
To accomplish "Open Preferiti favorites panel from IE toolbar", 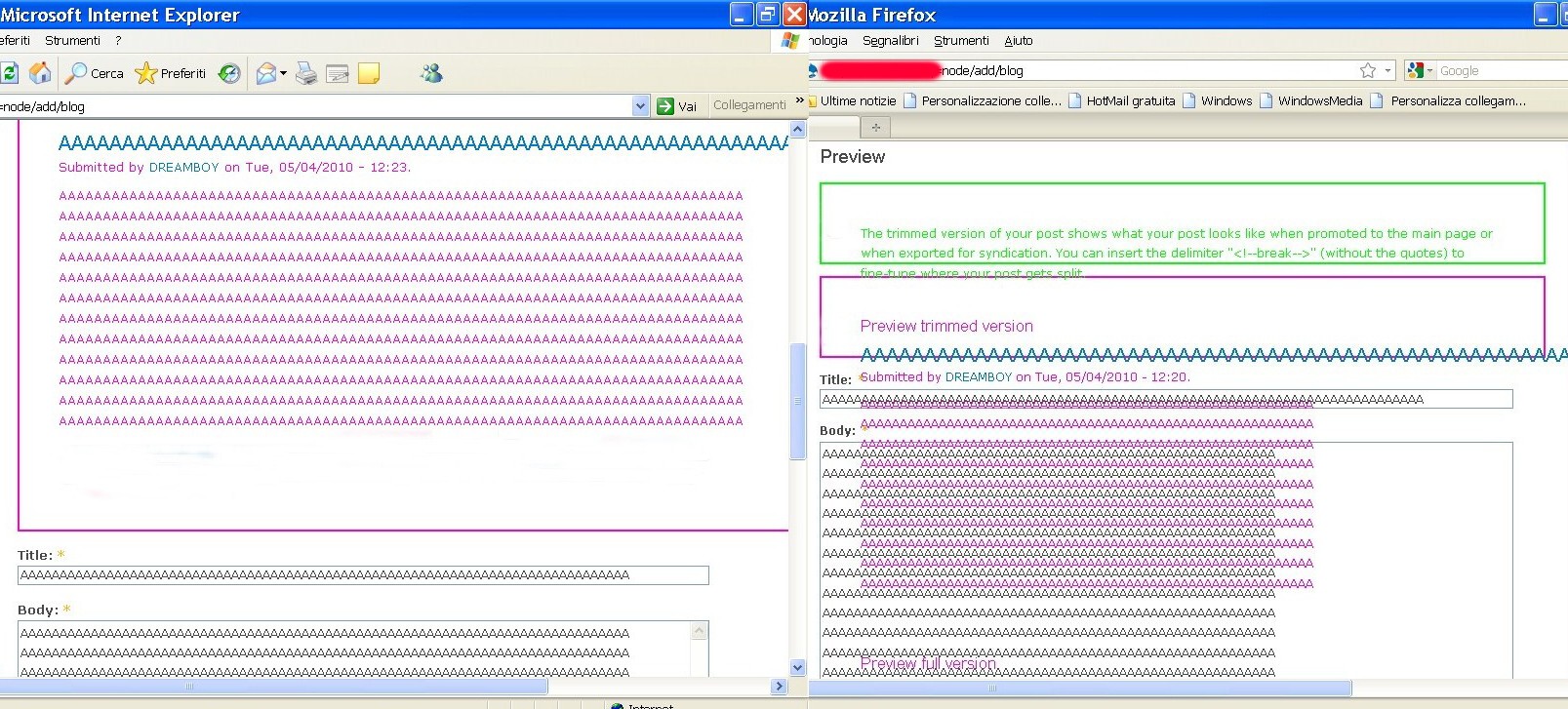I will click(x=171, y=73).
